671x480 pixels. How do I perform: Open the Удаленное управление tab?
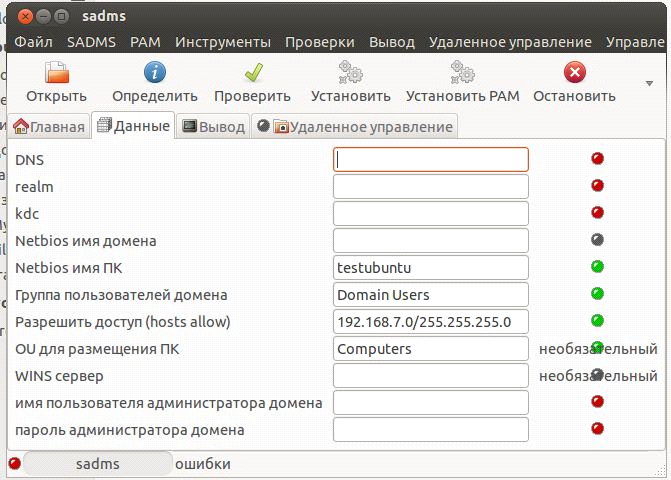[354, 127]
